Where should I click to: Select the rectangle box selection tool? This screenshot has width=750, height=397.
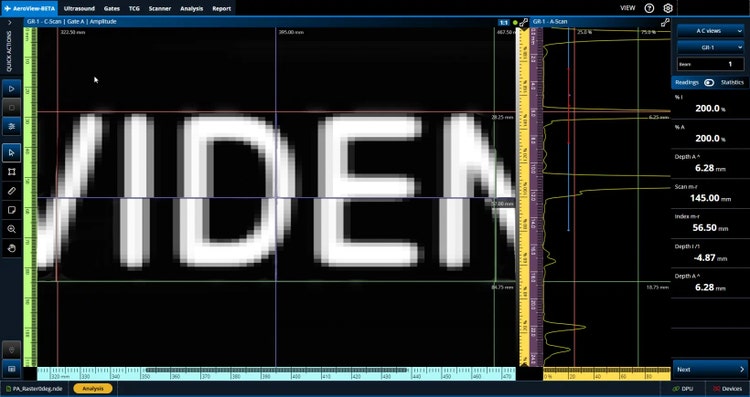(x=11, y=172)
